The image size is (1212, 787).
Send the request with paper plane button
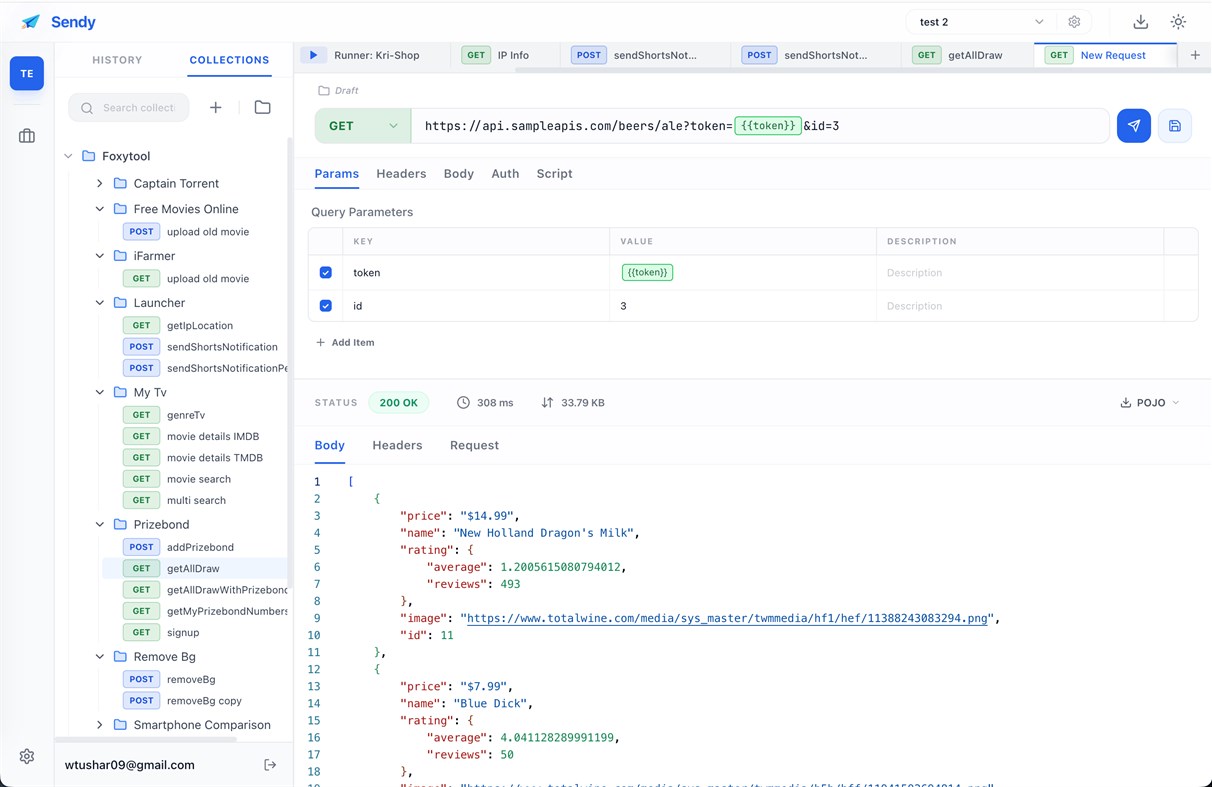[1133, 126]
